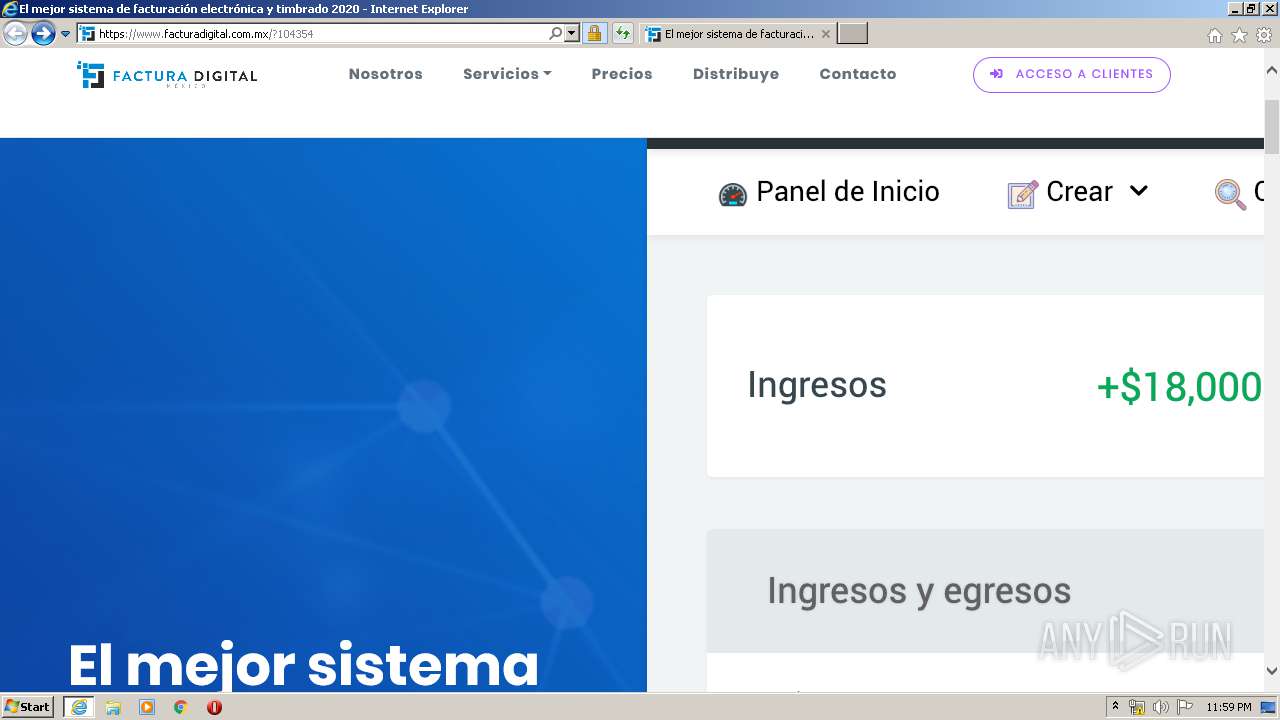Image resolution: width=1280 pixels, height=720 pixels.
Task: Open the Windows Start menu
Action: 28,707
